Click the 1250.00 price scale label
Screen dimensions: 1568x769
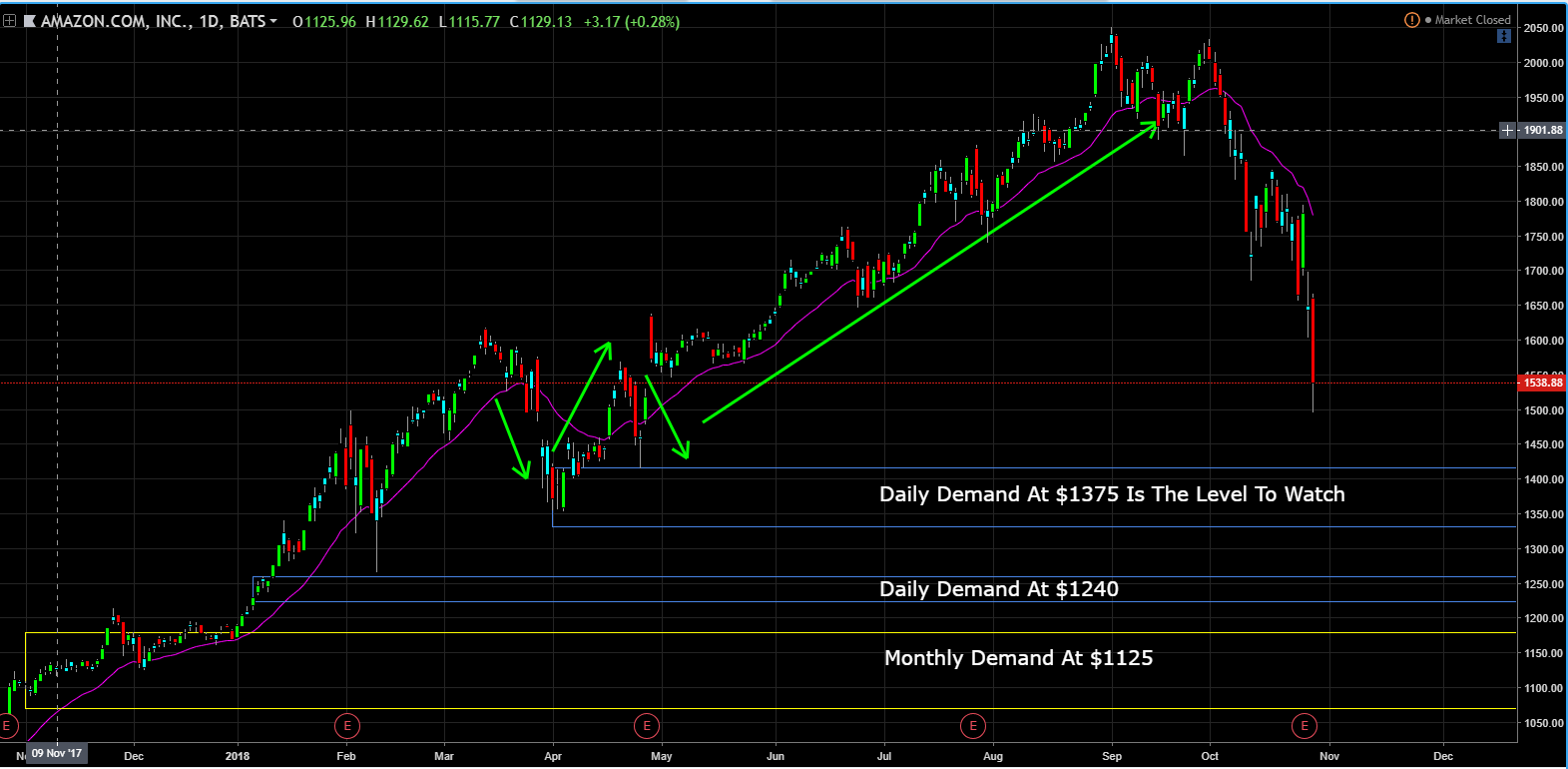tap(1543, 584)
